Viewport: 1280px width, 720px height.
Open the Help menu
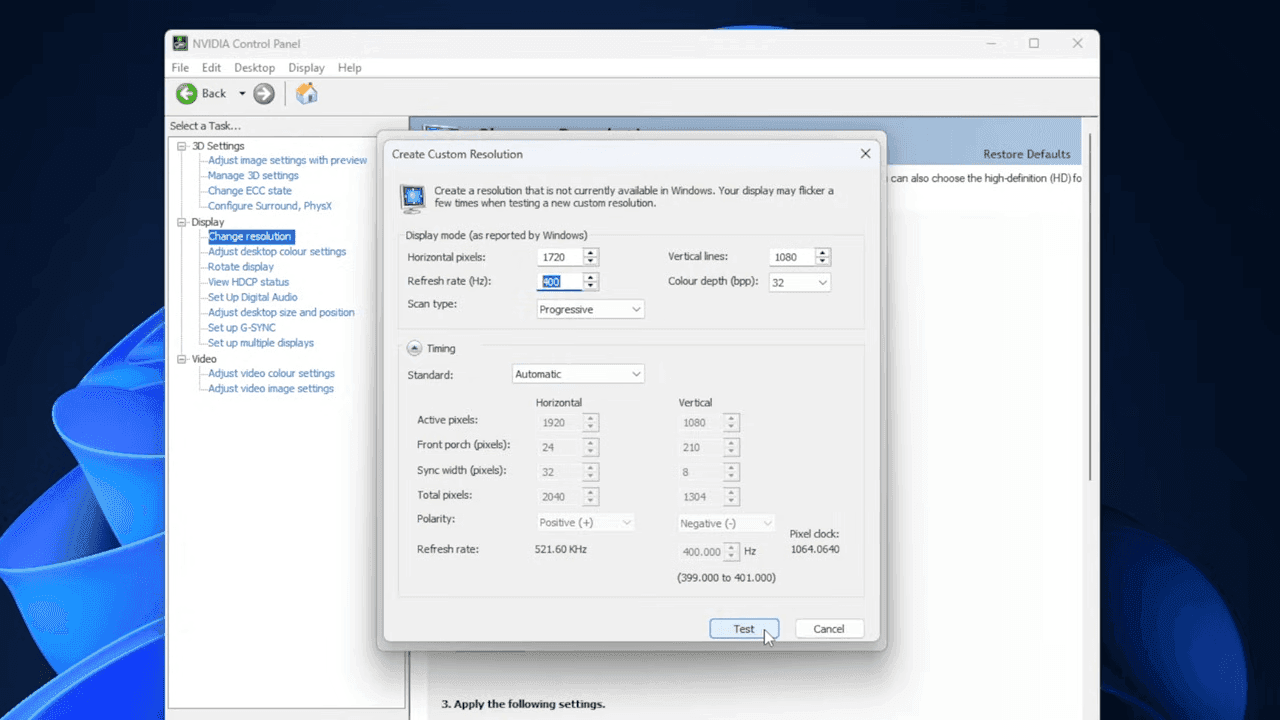tap(349, 68)
